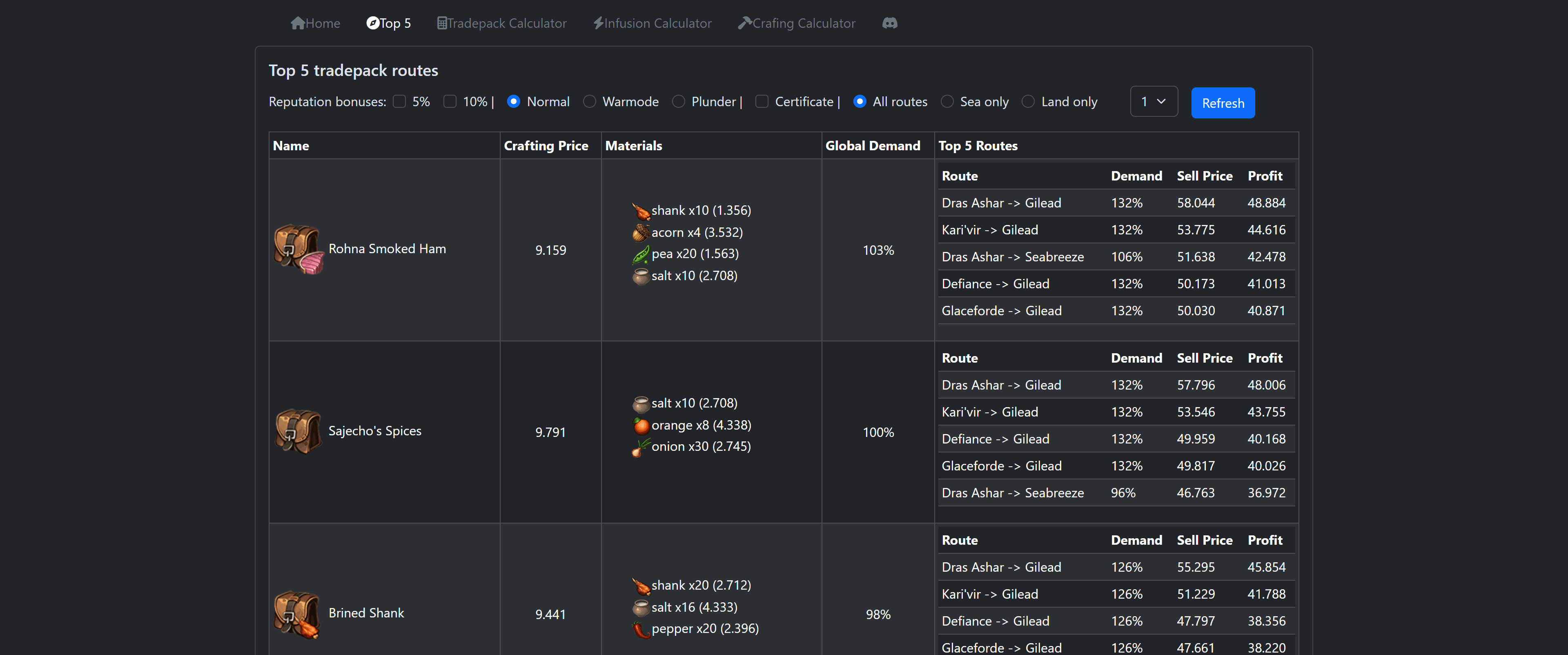Image resolution: width=1568 pixels, height=655 pixels.
Task: Tick the Certificate checkbox
Action: 762,102
